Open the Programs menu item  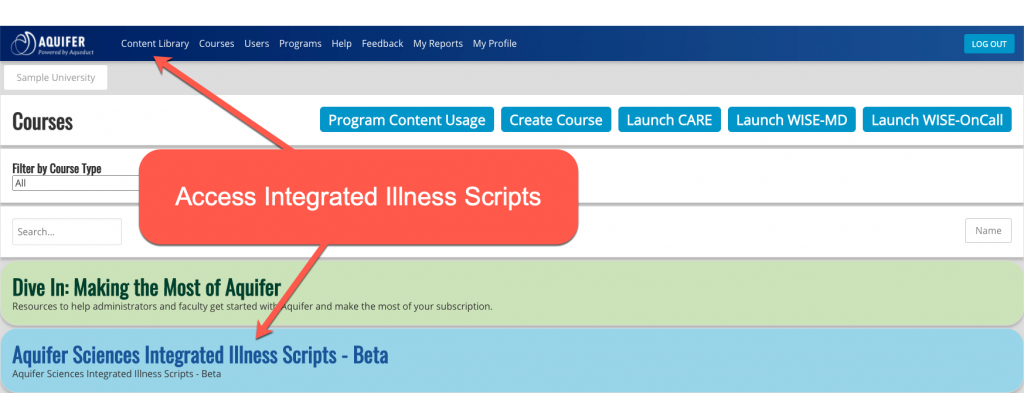coord(300,44)
